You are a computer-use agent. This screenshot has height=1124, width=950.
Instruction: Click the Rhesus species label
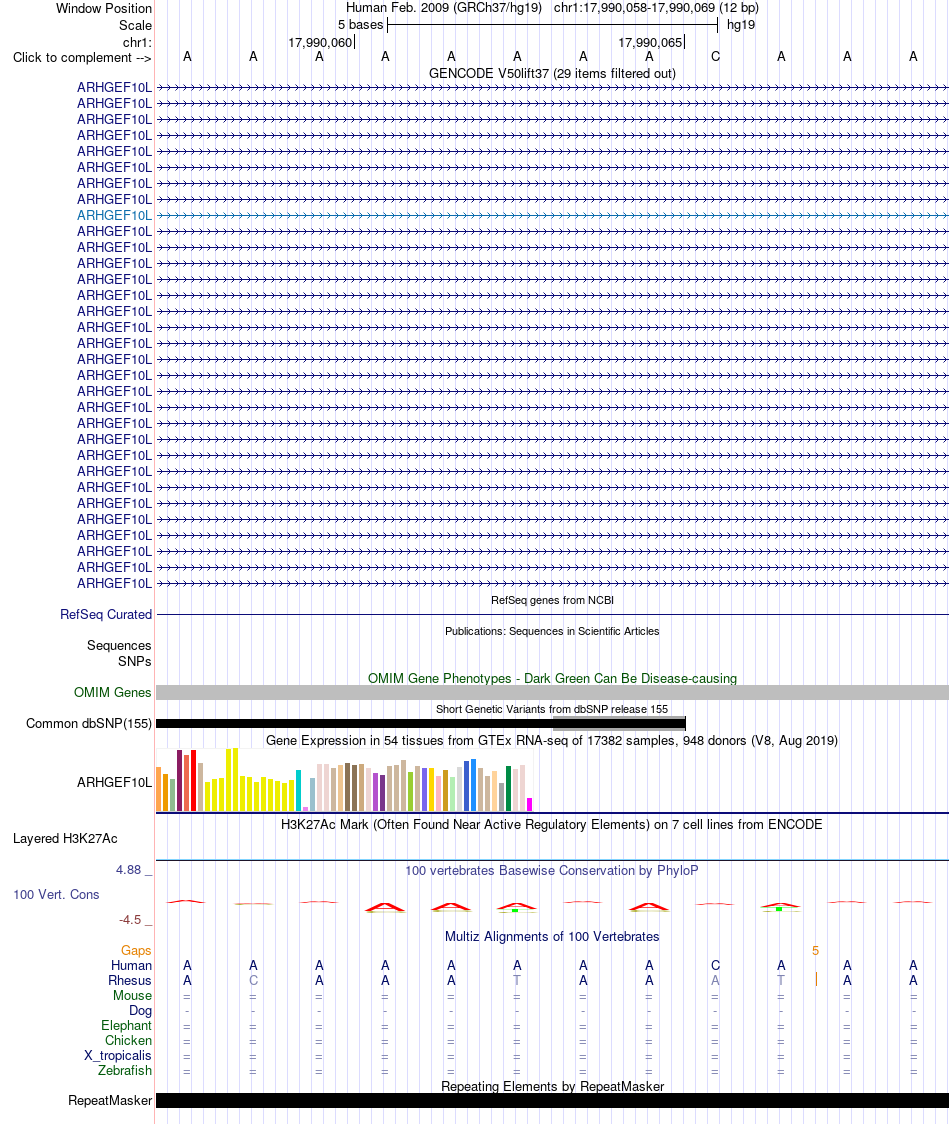coord(130,981)
